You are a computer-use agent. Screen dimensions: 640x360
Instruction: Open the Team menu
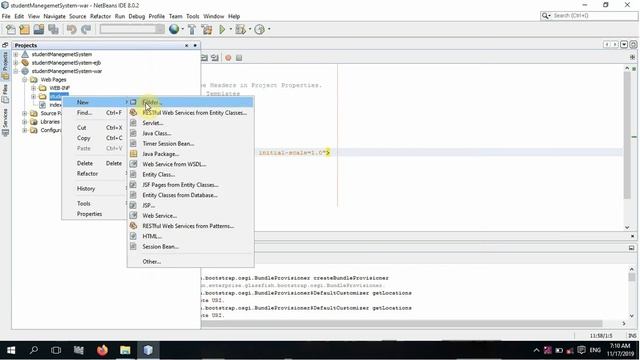coord(176,16)
